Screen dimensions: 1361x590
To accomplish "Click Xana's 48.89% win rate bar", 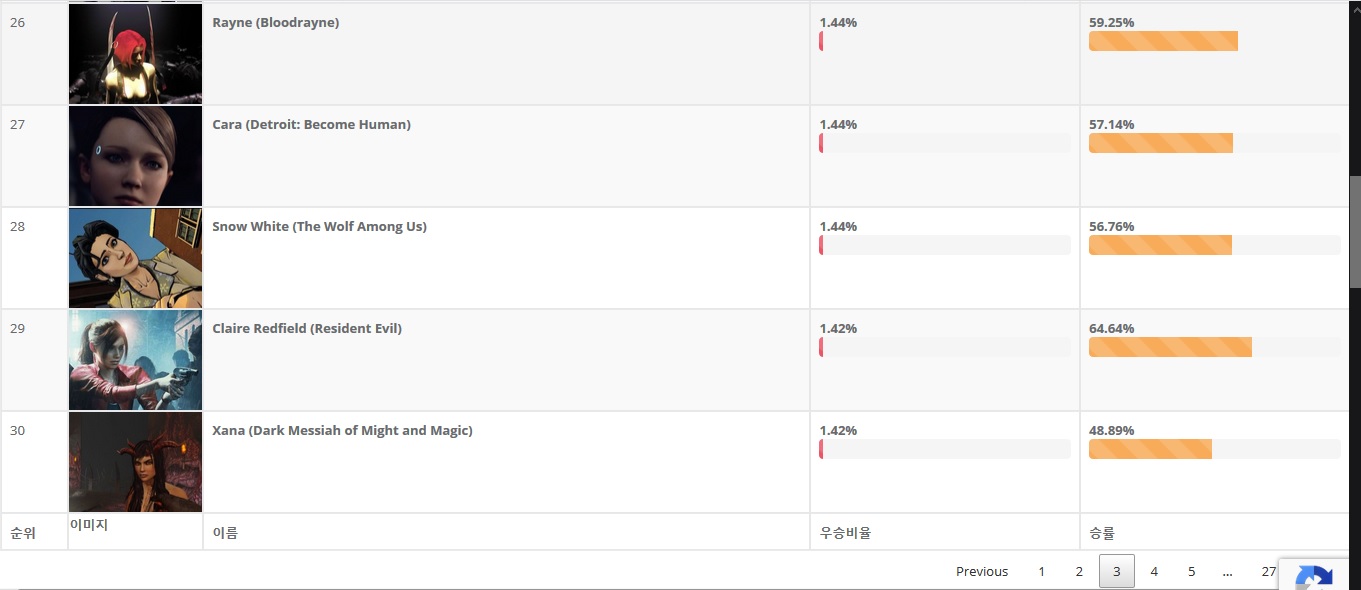I will click(x=1214, y=449).
